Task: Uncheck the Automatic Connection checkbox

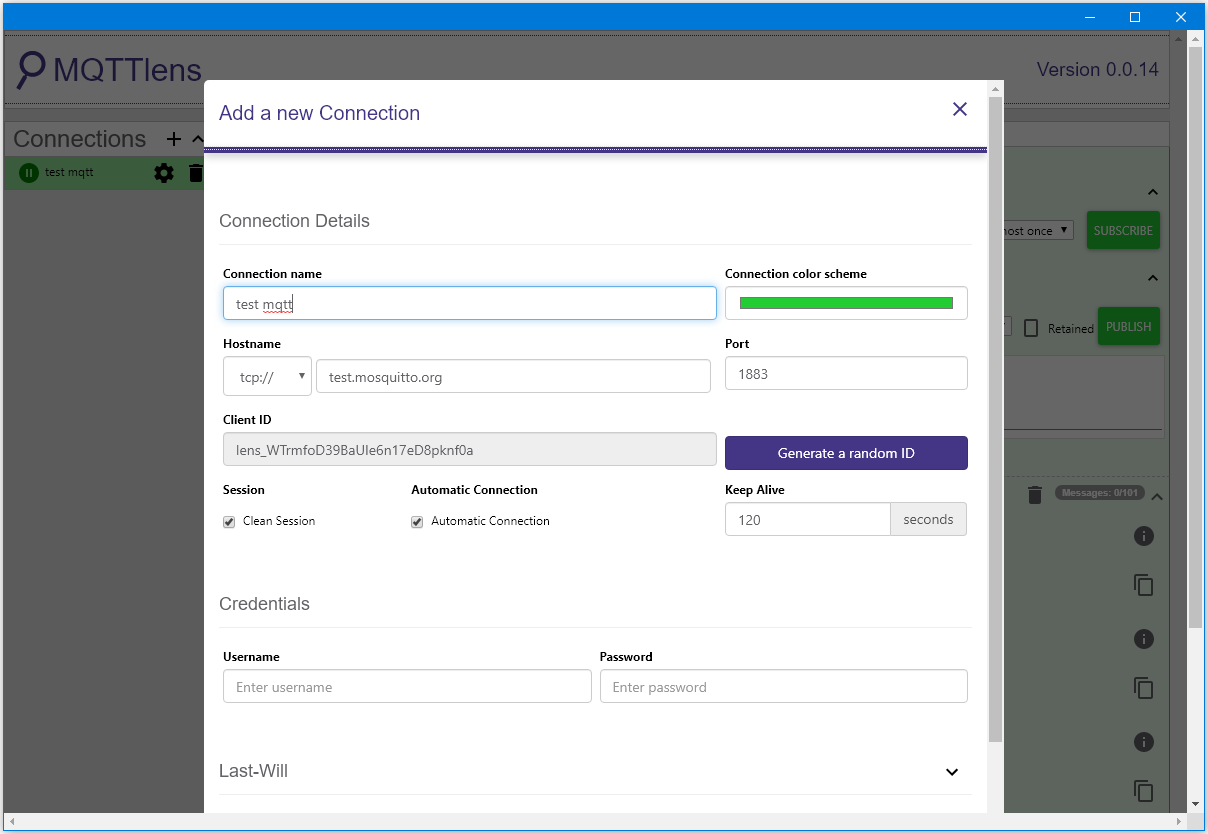Action: click(417, 522)
